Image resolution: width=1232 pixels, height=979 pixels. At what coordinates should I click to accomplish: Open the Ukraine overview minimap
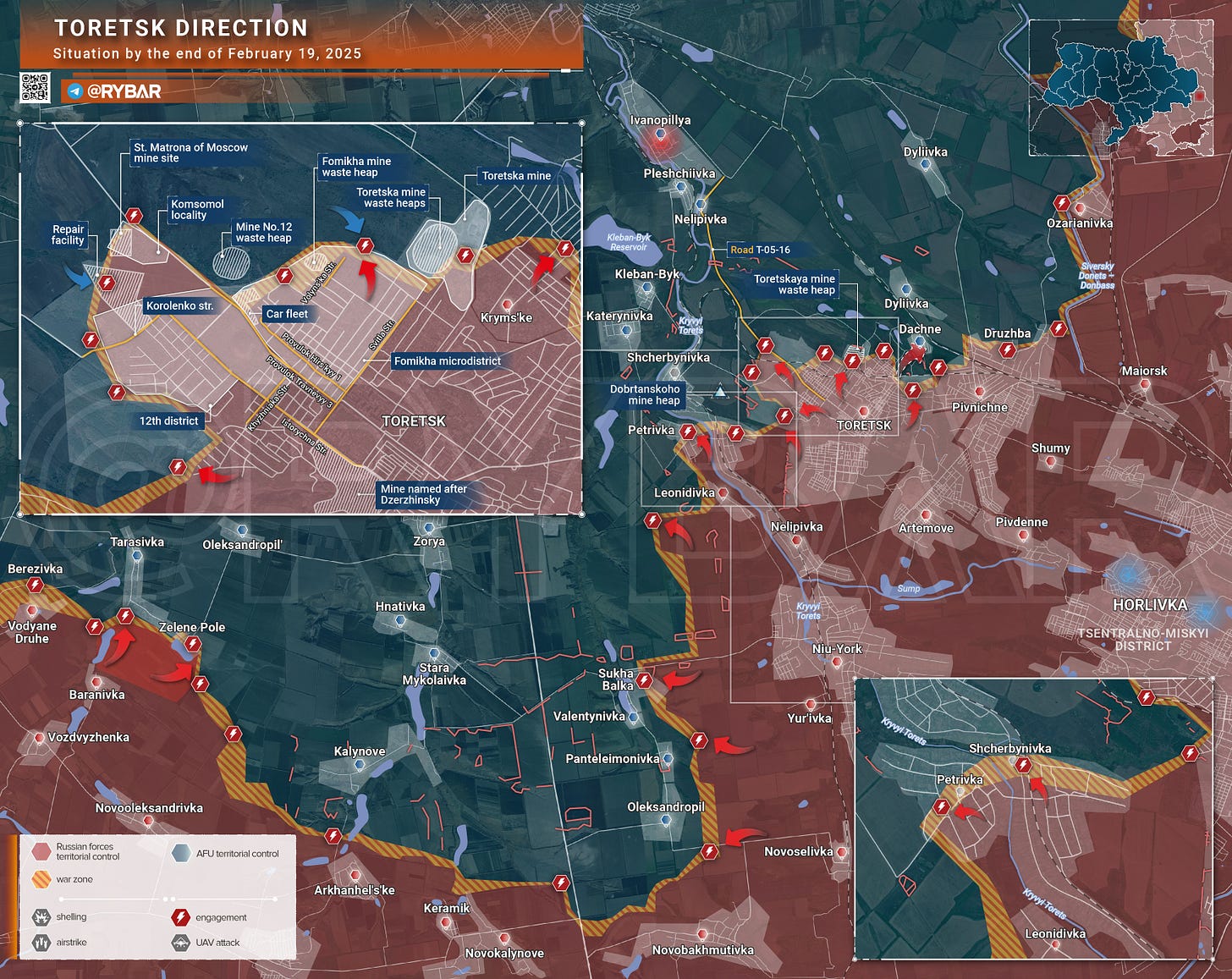click(1121, 87)
